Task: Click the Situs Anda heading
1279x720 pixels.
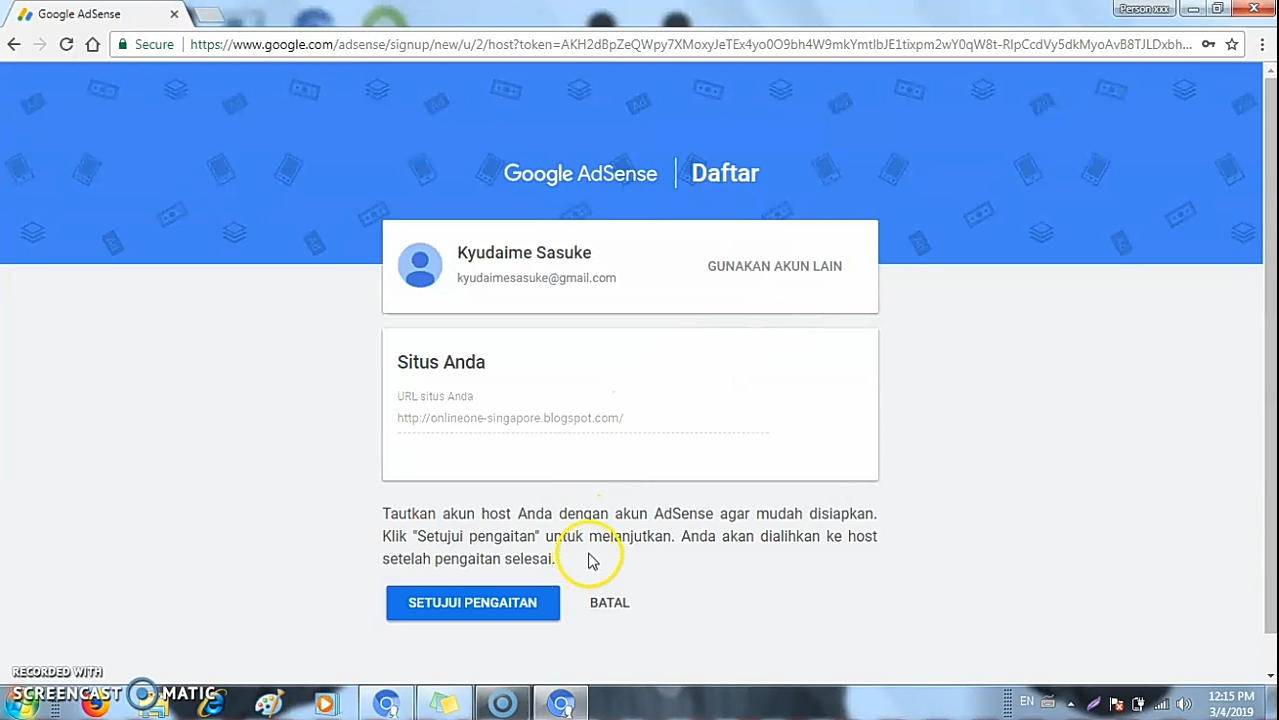Action: [x=441, y=362]
